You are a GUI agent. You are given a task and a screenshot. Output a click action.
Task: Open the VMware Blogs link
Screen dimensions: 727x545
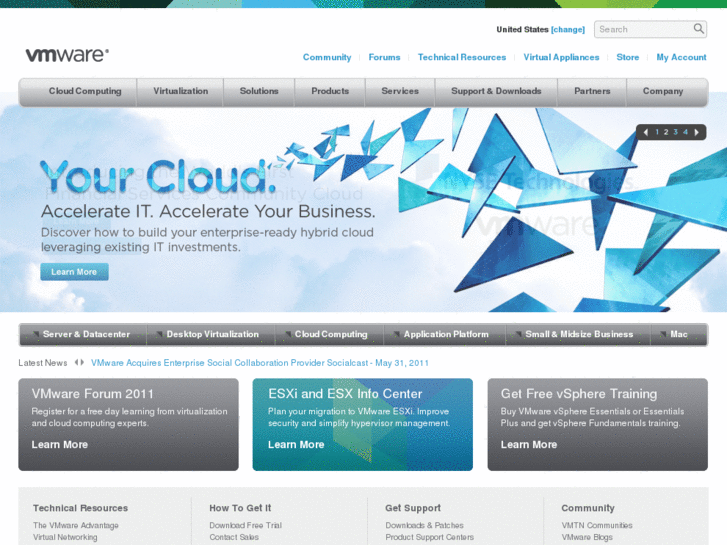point(587,537)
